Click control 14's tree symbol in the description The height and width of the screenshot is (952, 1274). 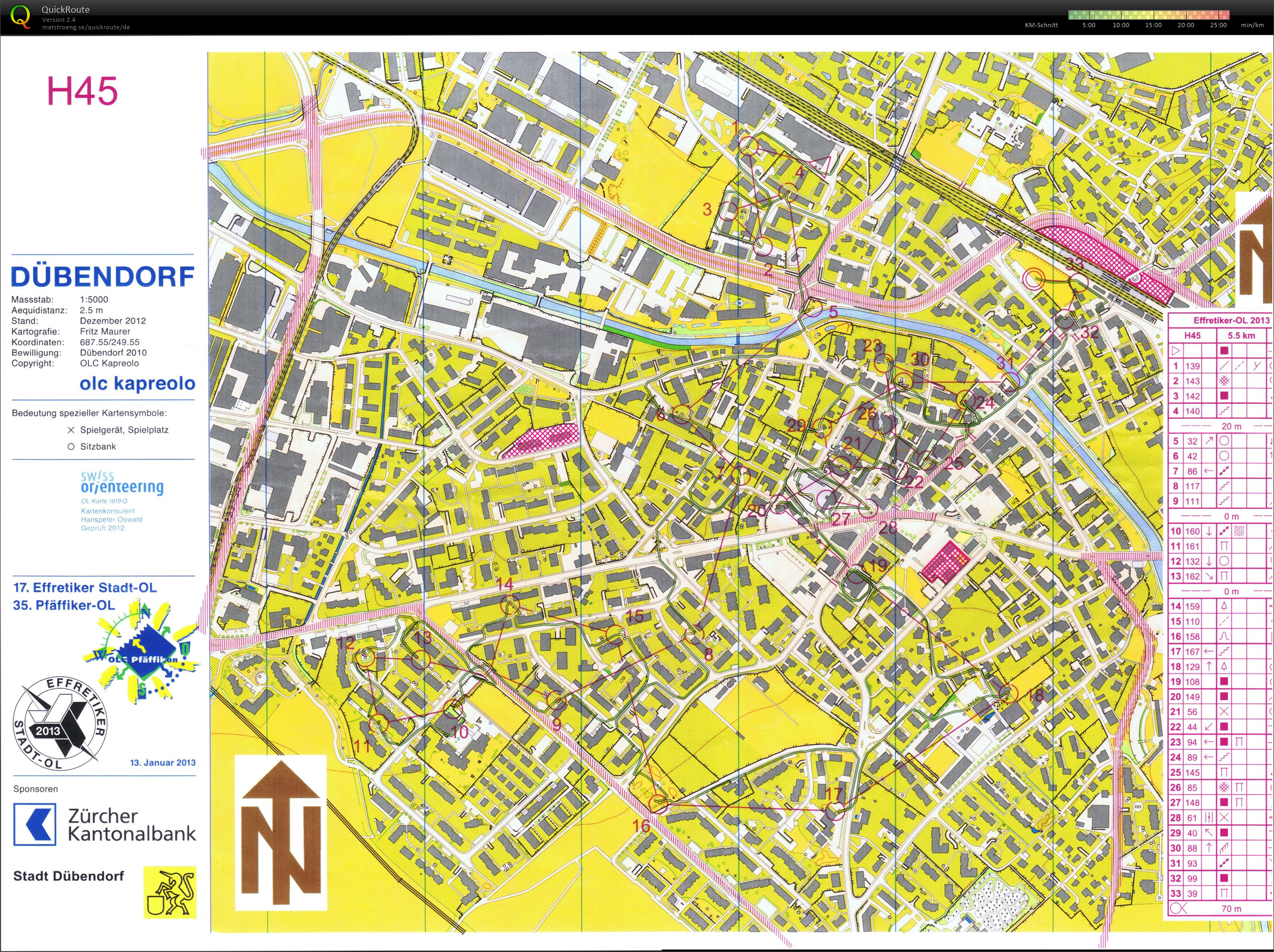[x=1224, y=606]
